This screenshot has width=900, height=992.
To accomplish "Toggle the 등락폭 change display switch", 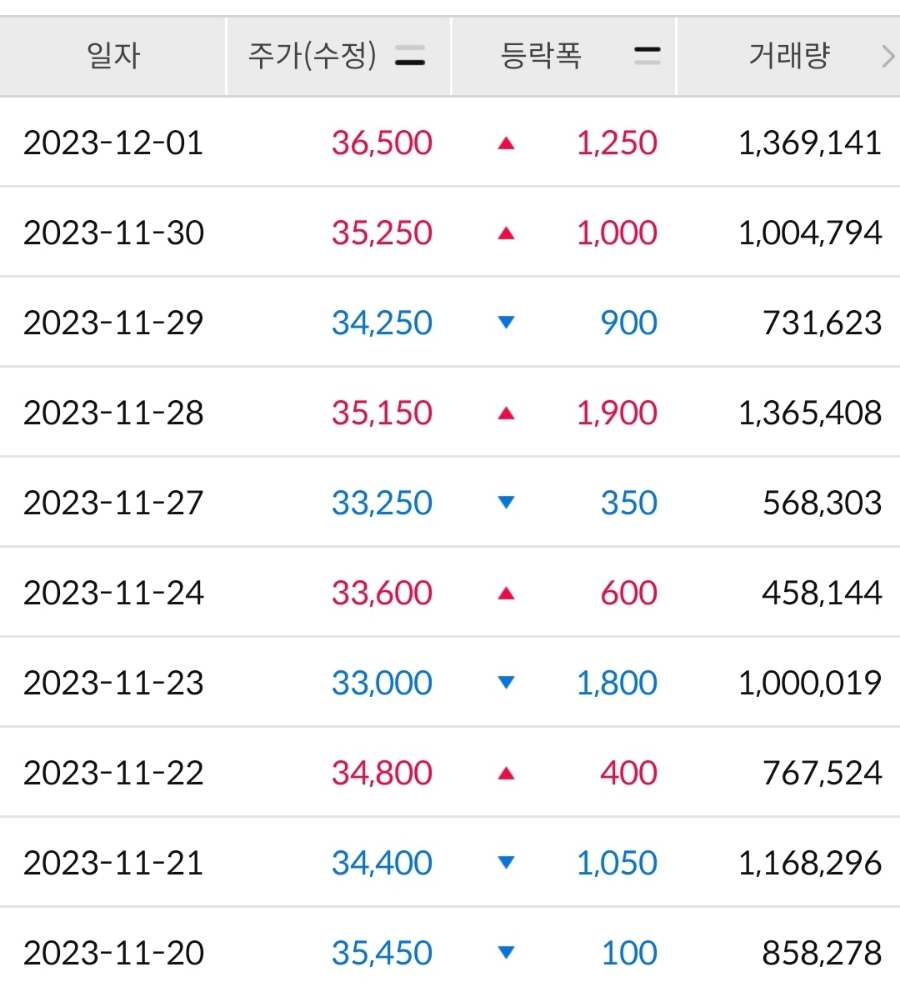I will click(x=647, y=56).
